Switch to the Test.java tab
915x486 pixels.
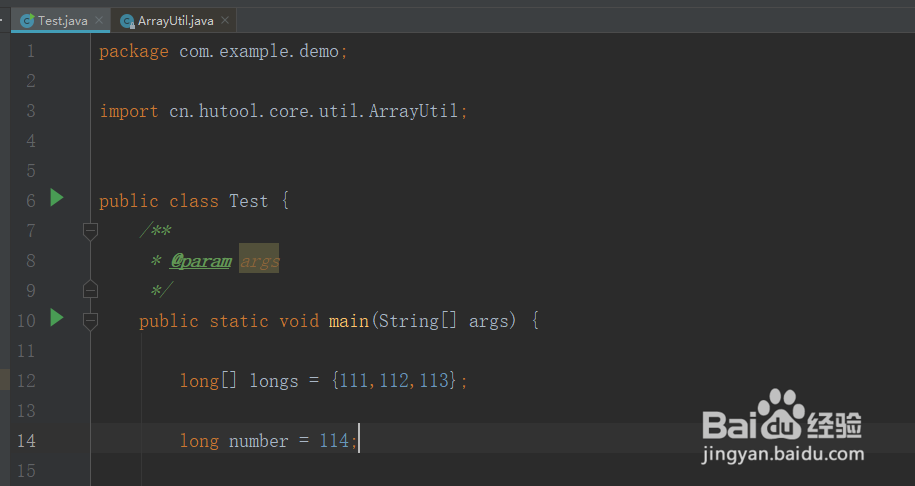point(62,20)
